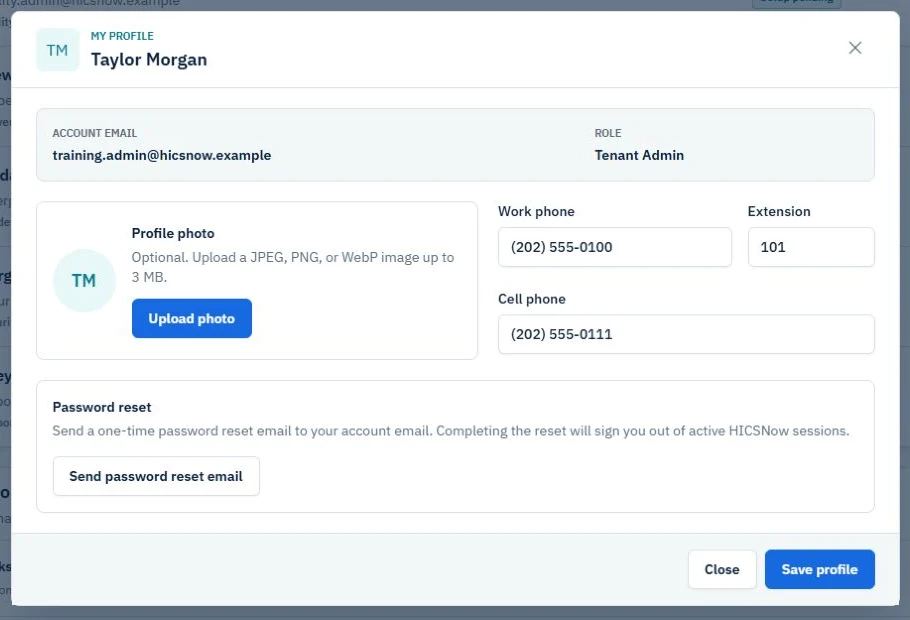Viewport: 910px width, 620px height.
Task: Click the Password reset section heading
Action: point(102,407)
